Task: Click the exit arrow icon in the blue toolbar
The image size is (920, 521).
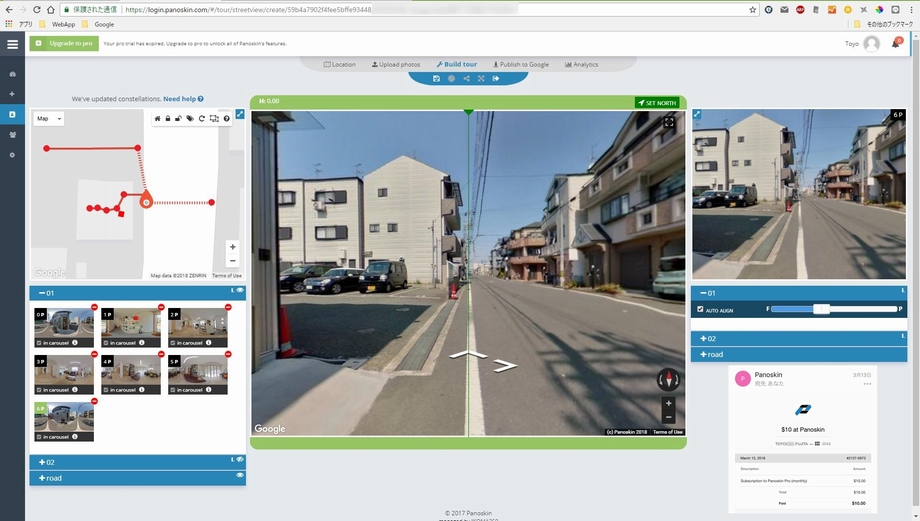Action: pyautogui.click(x=496, y=78)
